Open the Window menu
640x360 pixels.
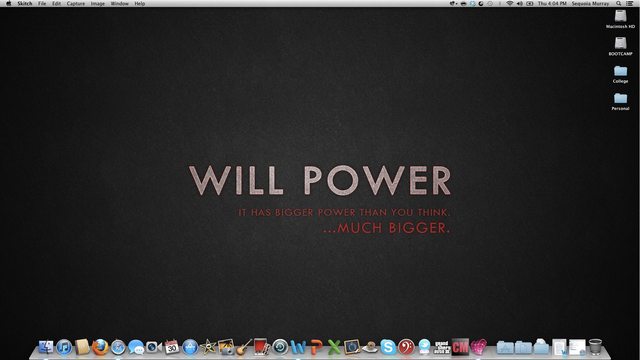(120, 3)
